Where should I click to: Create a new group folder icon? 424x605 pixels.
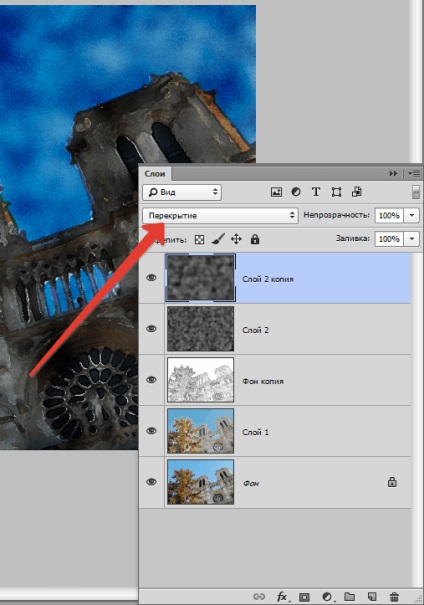(350, 597)
